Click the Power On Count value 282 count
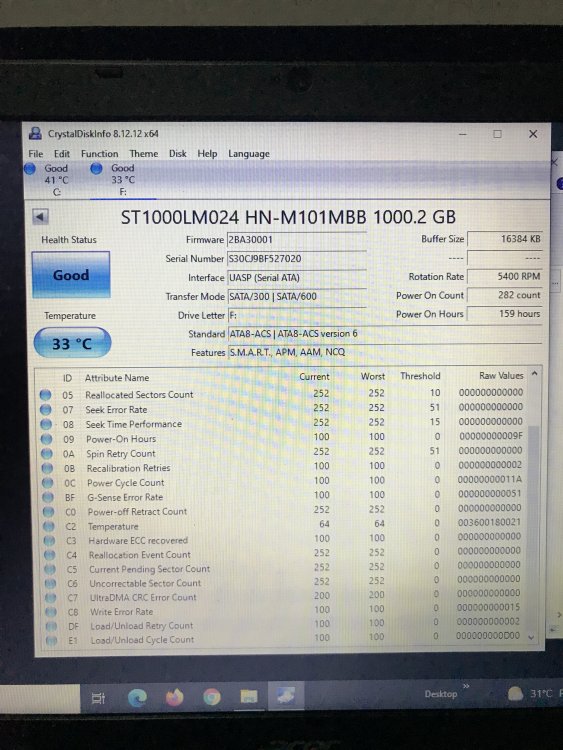 (505, 295)
